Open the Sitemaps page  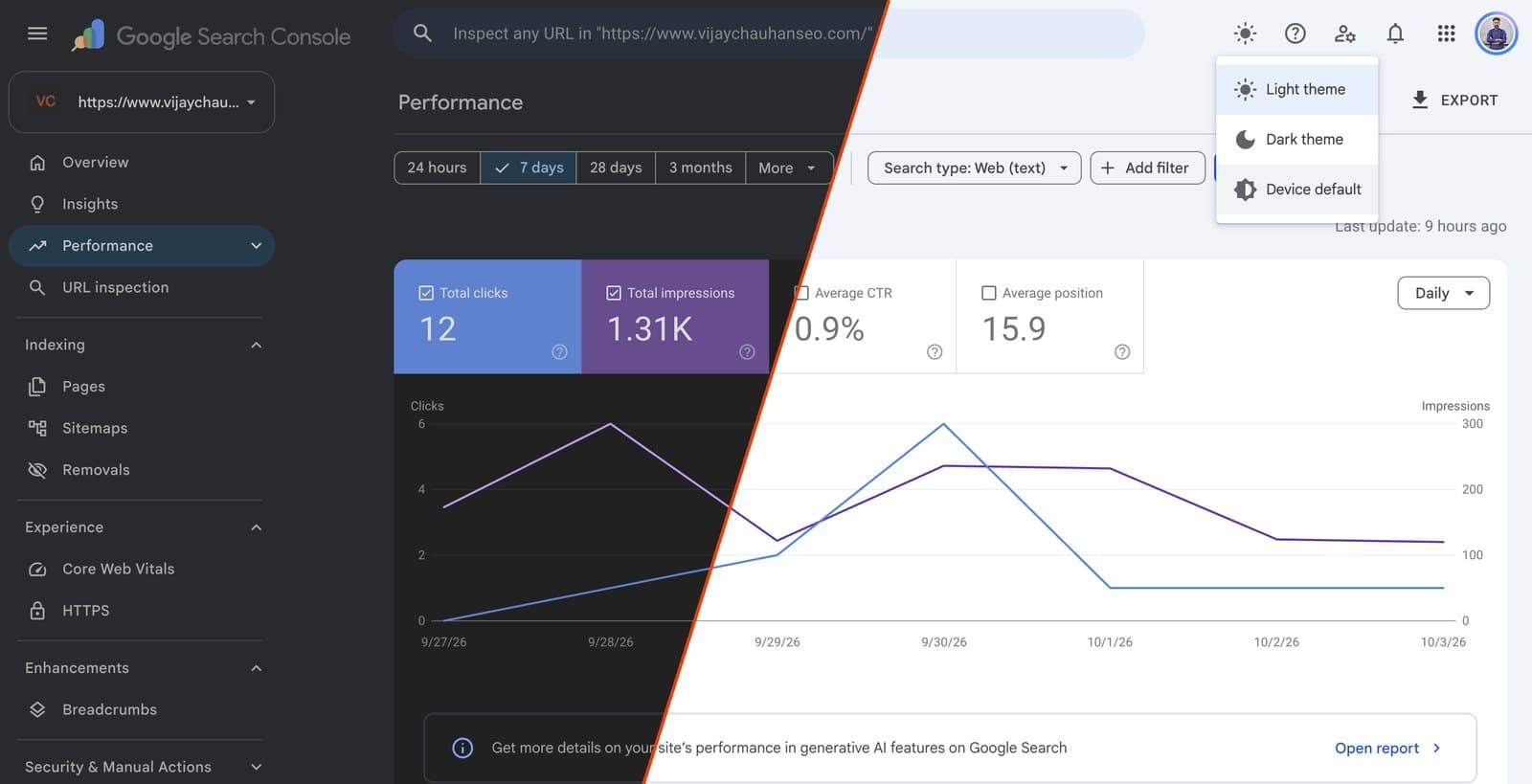pos(142,428)
